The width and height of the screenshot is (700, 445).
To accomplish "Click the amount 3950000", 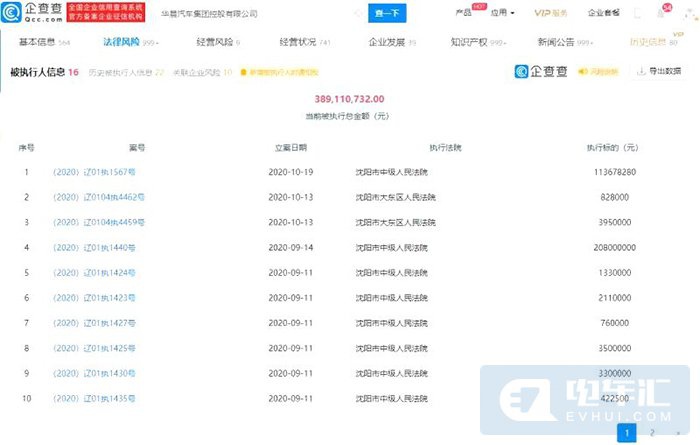I will click(x=615, y=222).
